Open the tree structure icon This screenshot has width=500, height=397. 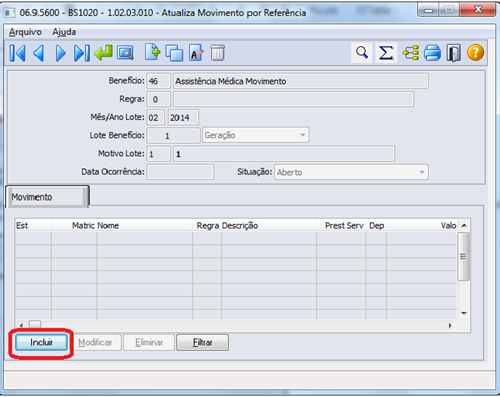[411, 53]
